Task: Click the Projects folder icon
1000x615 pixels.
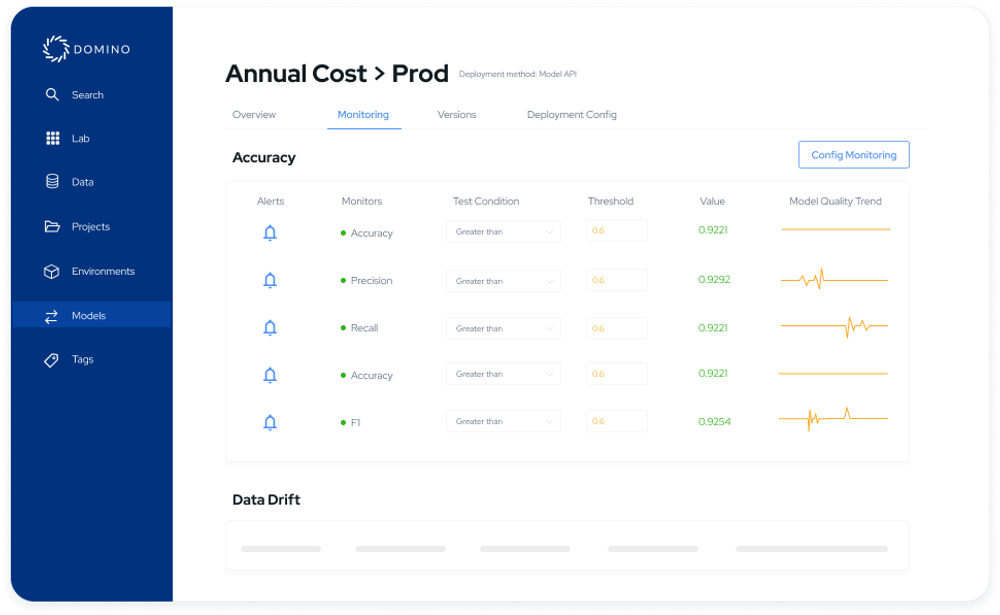Action: [52, 226]
